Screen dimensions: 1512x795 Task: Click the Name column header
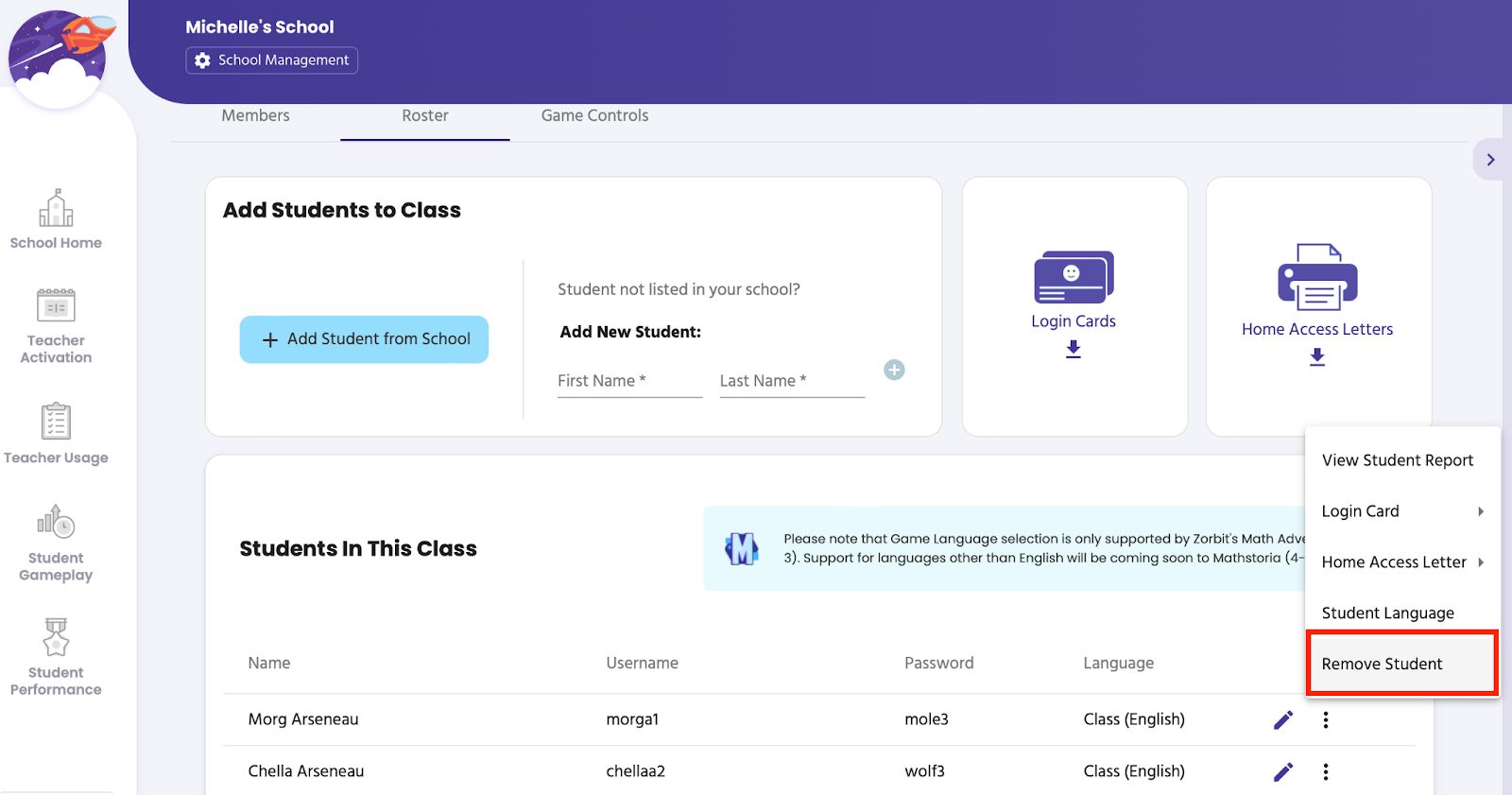[269, 664]
